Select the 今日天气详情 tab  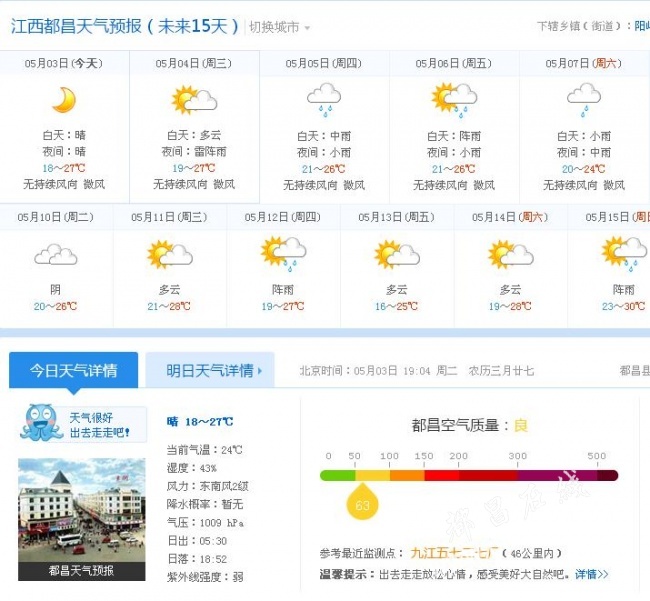73,370
